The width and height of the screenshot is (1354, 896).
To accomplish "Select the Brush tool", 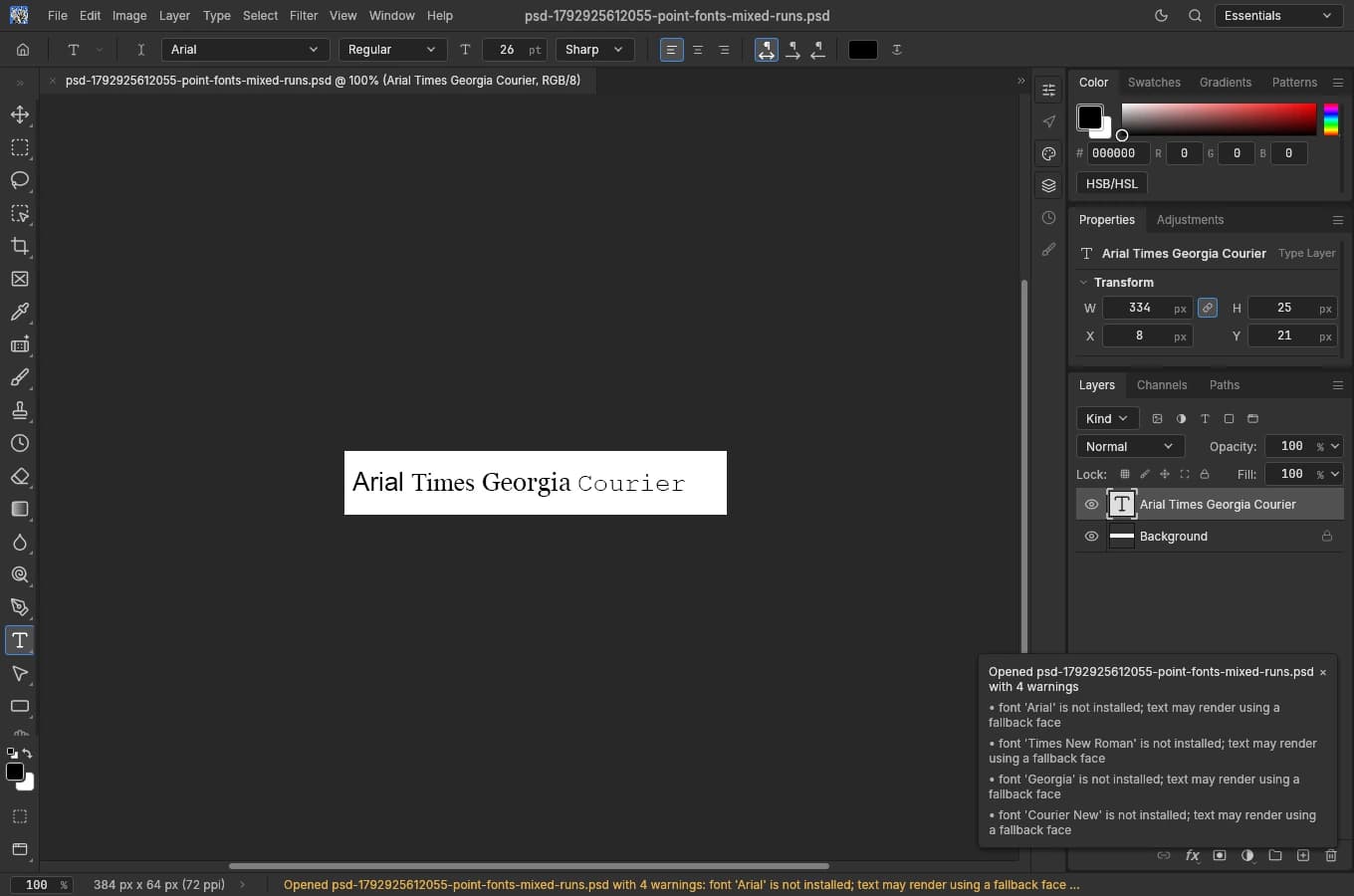I will pyautogui.click(x=20, y=377).
